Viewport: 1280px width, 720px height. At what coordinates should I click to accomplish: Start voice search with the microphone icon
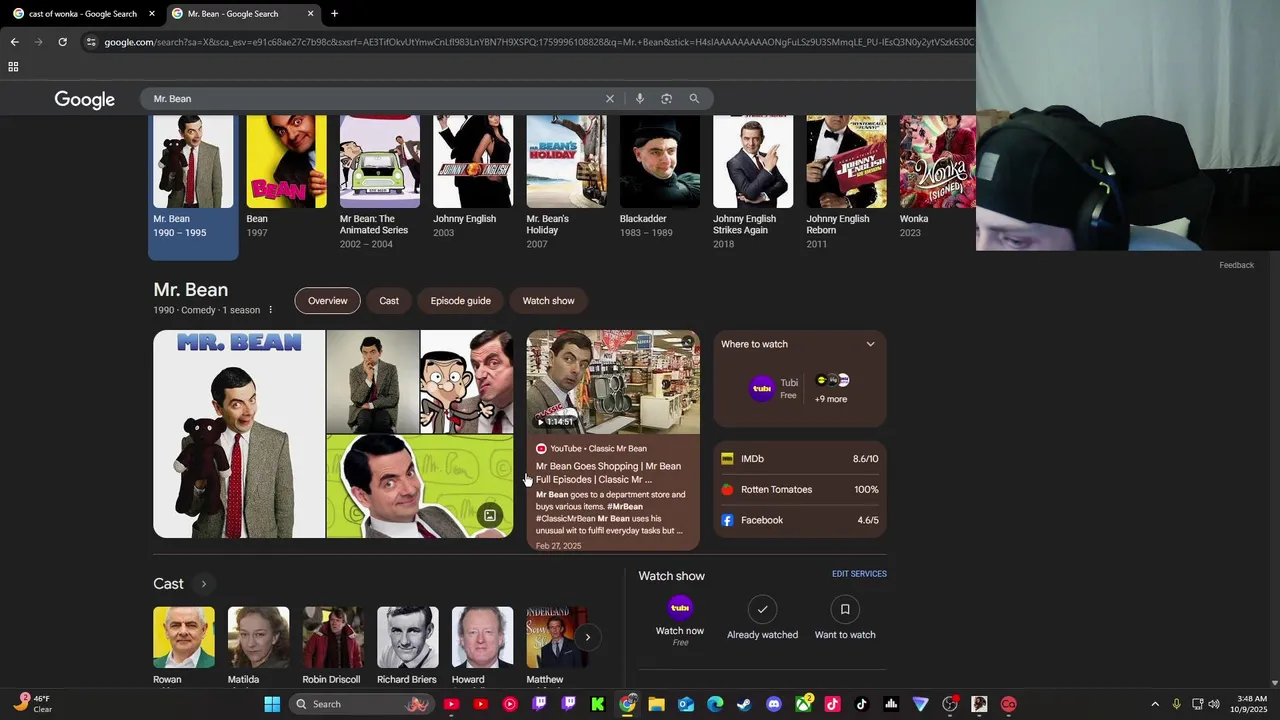(639, 99)
